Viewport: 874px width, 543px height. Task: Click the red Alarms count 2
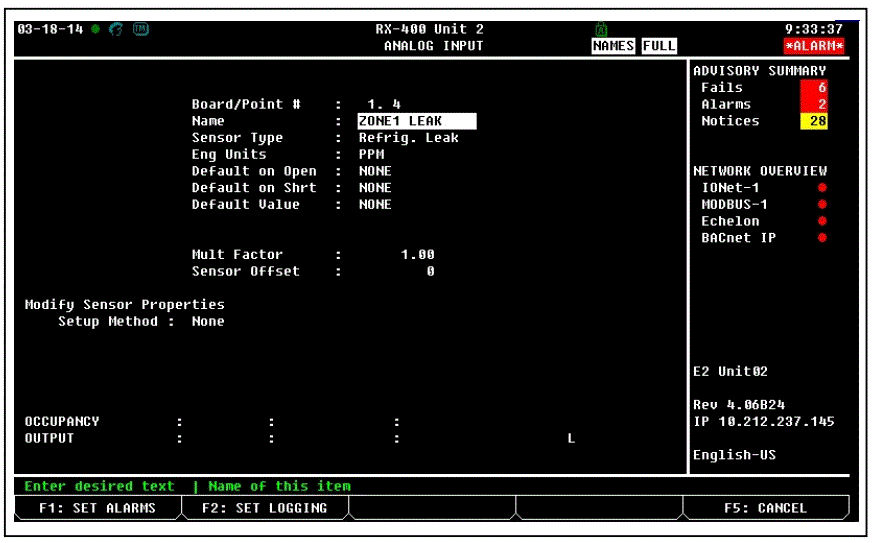pyautogui.click(x=814, y=104)
